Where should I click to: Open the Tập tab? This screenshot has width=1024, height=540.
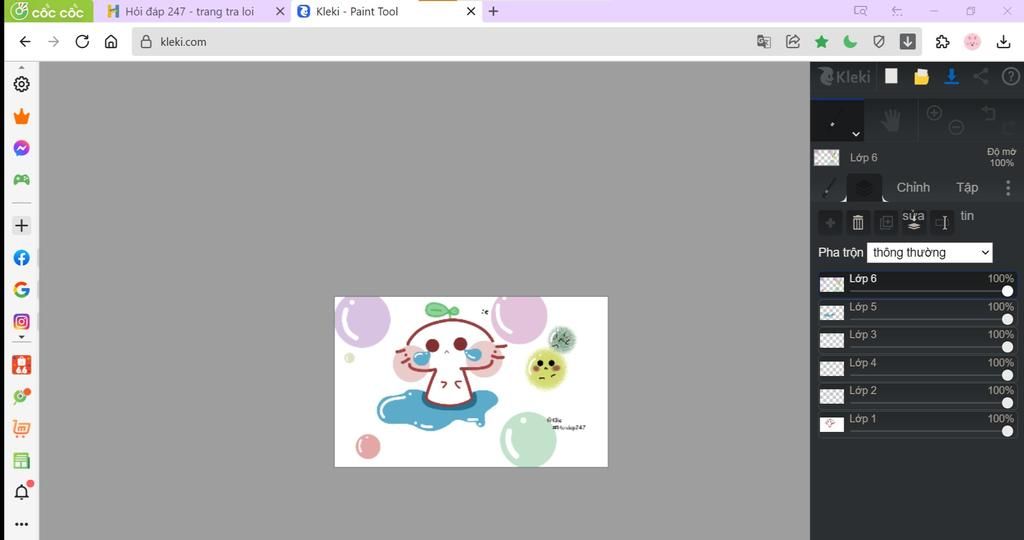967,187
